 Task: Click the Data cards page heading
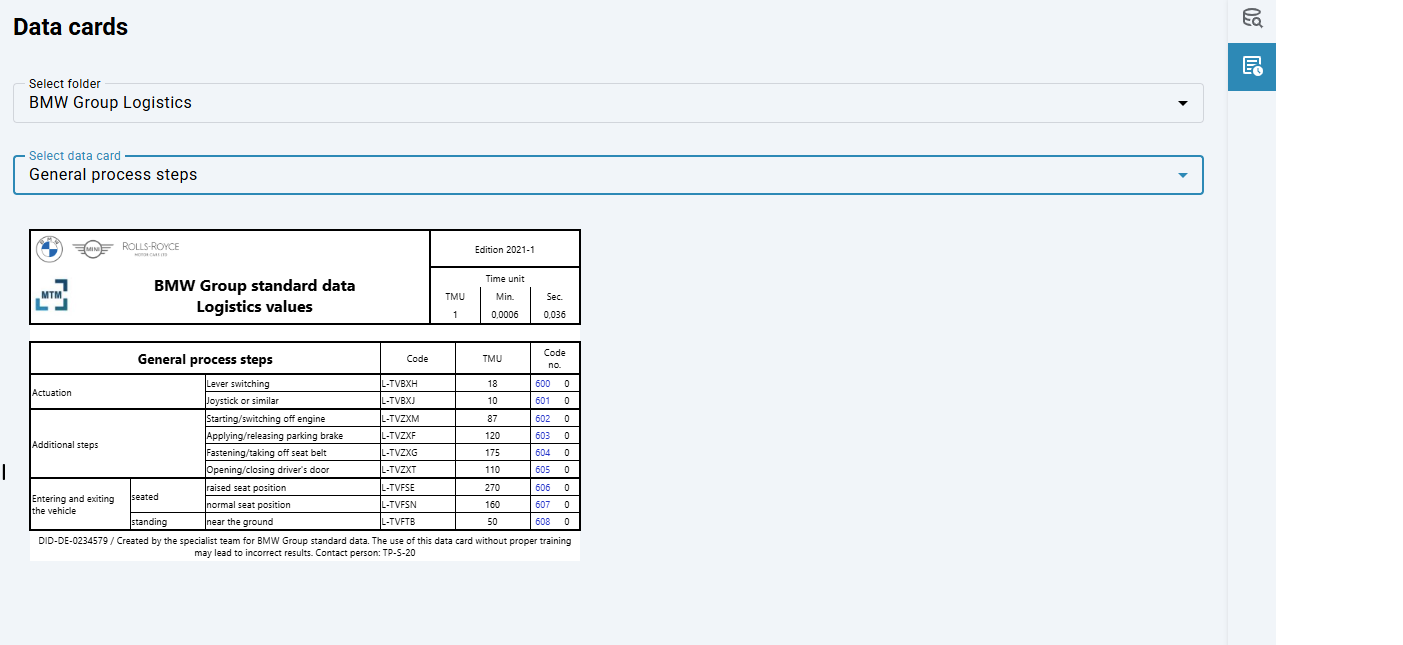point(70,27)
